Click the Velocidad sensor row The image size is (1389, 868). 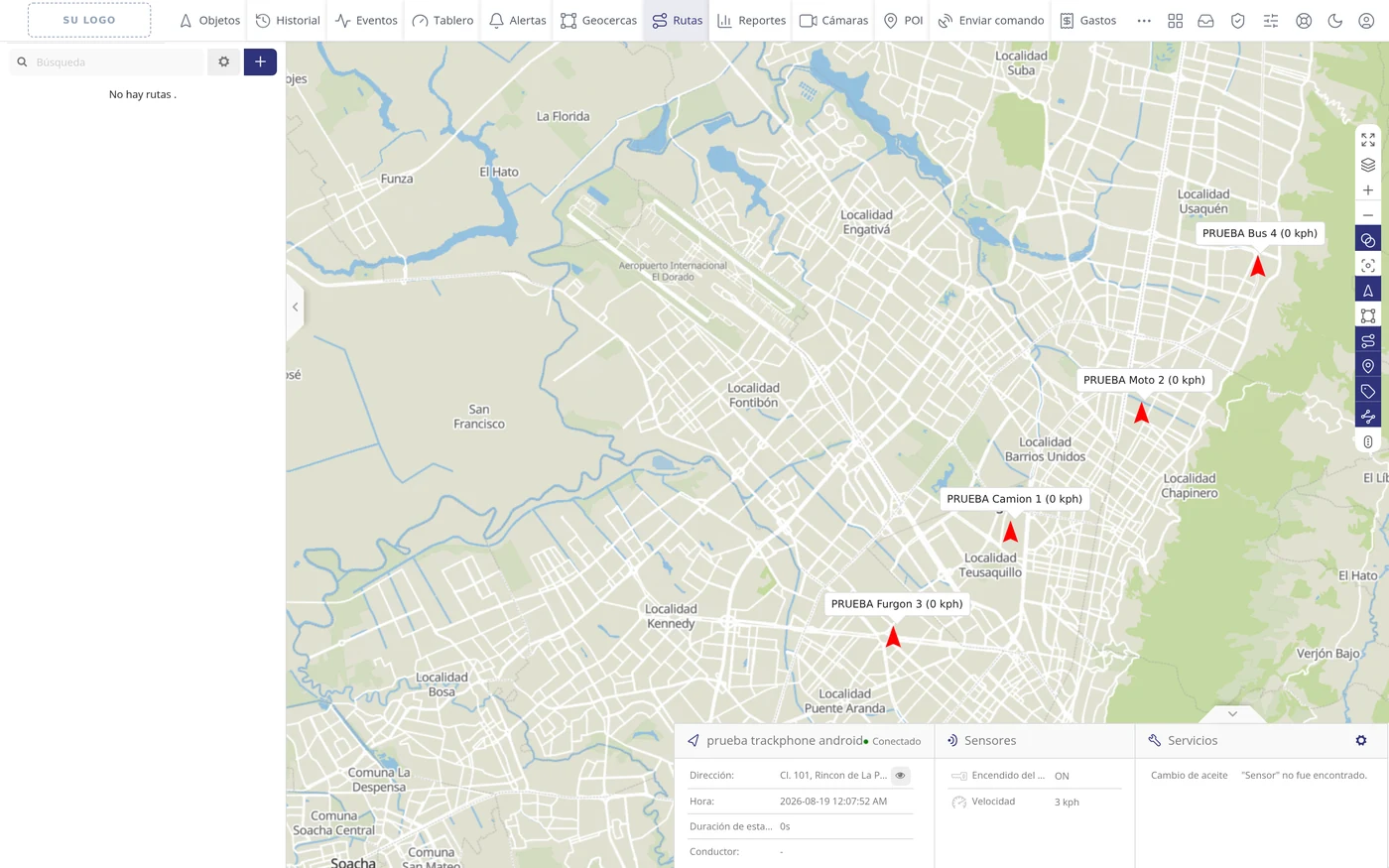click(x=1036, y=802)
